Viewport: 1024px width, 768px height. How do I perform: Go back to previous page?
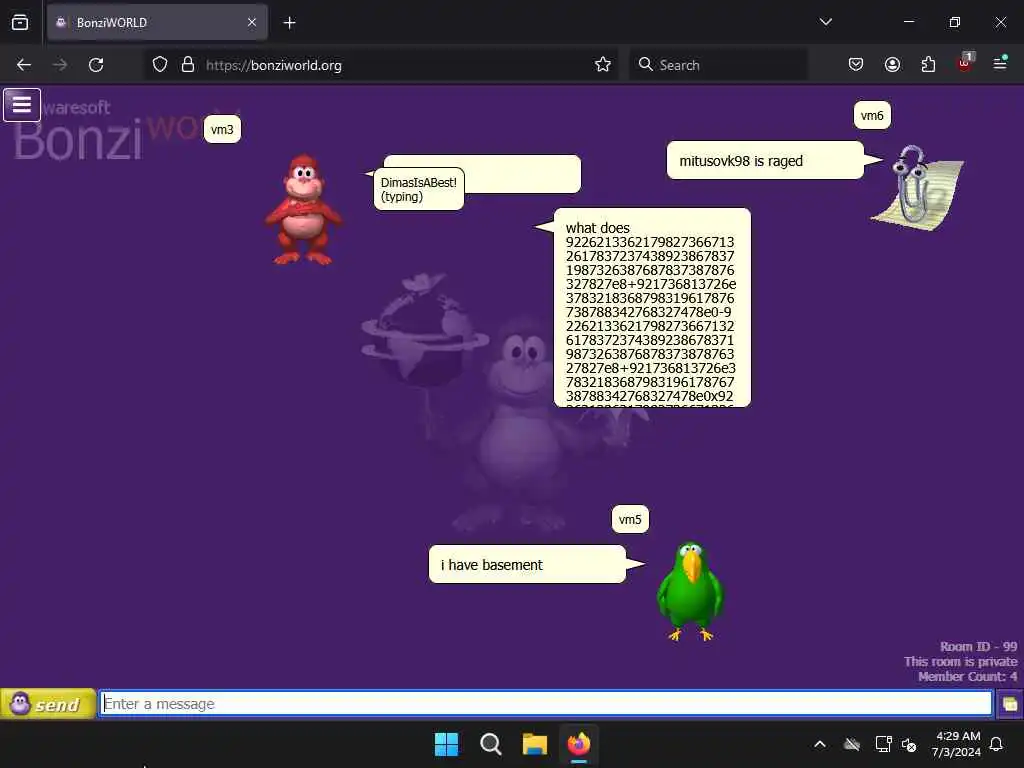pyautogui.click(x=24, y=65)
